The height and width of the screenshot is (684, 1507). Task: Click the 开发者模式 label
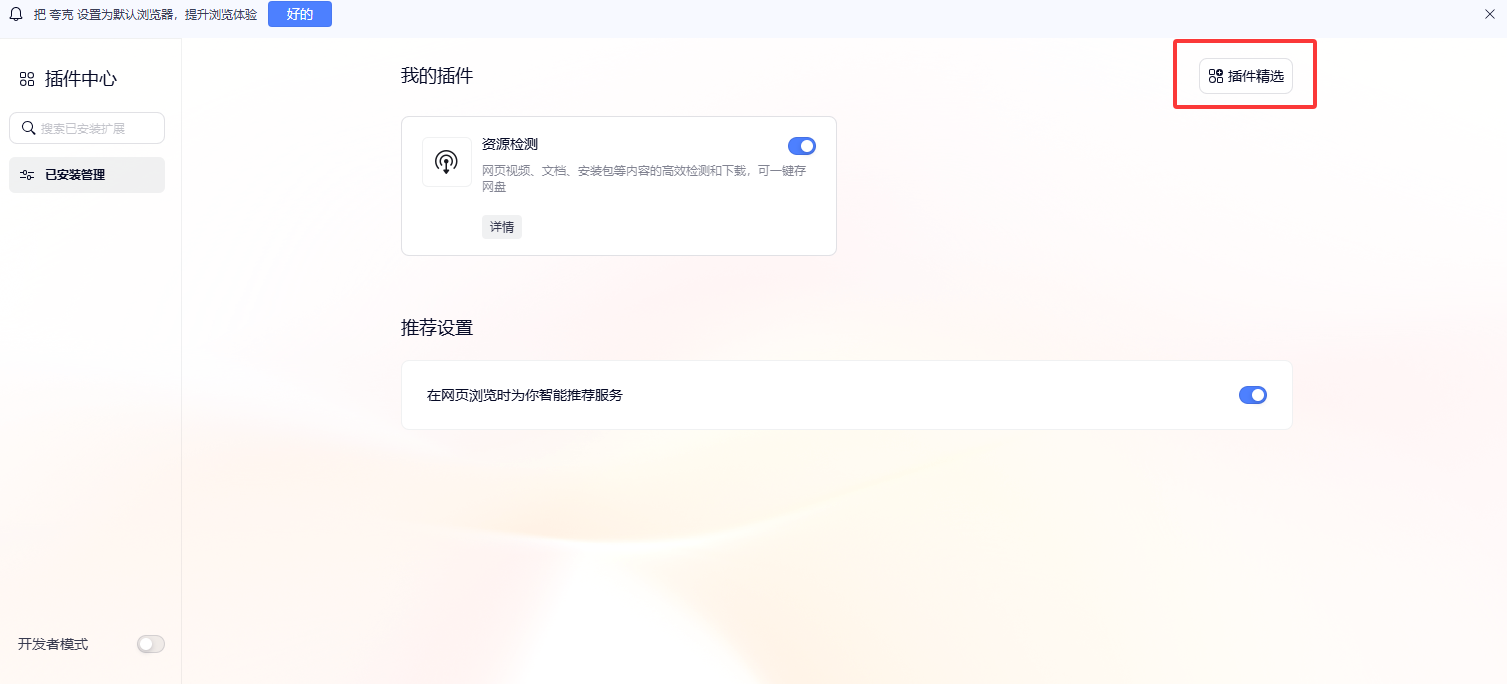click(53, 644)
